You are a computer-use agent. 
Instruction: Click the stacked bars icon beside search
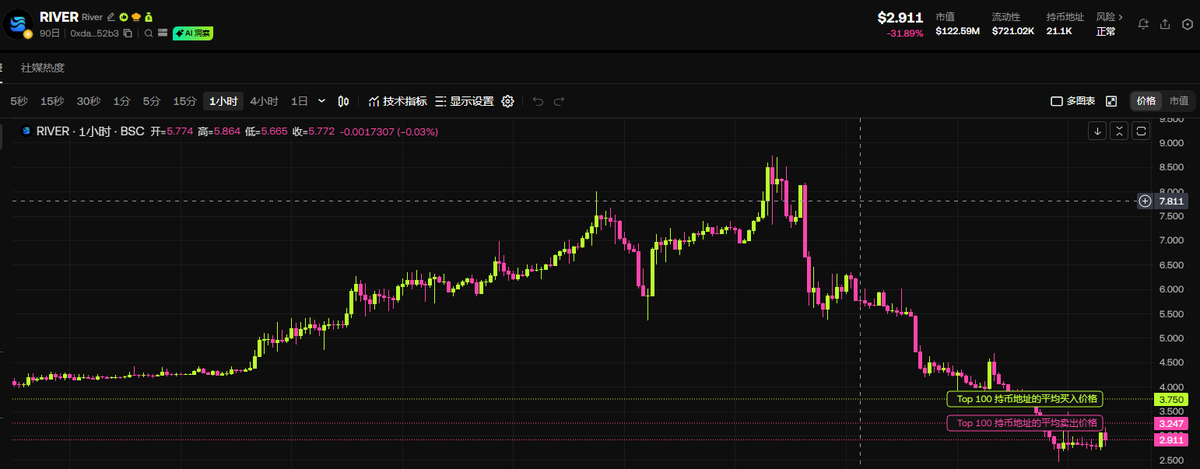point(162,33)
